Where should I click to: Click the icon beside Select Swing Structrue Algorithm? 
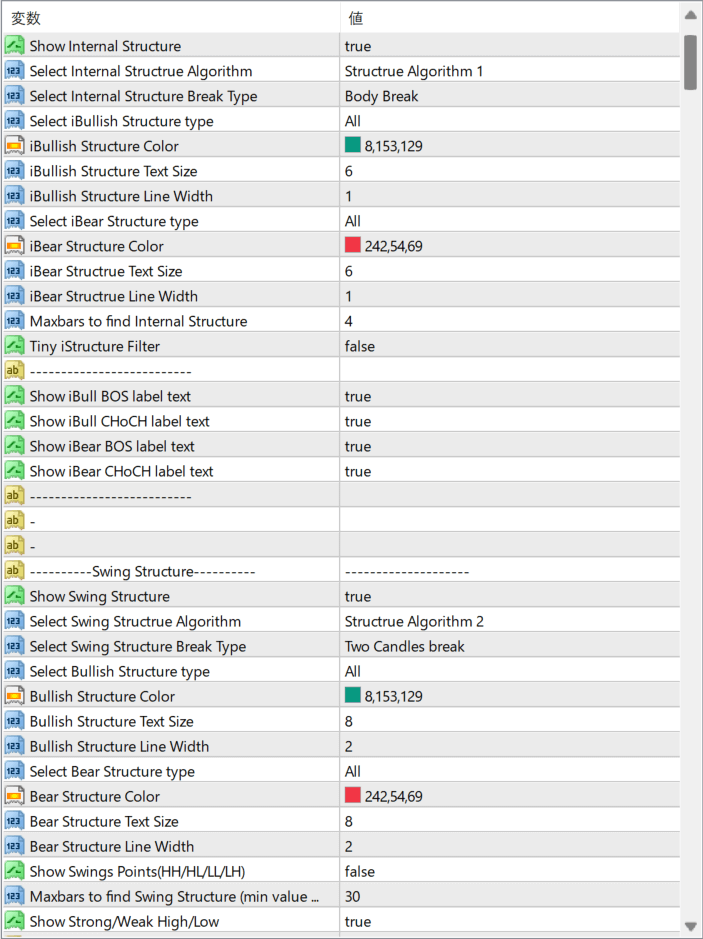pos(14,622)
